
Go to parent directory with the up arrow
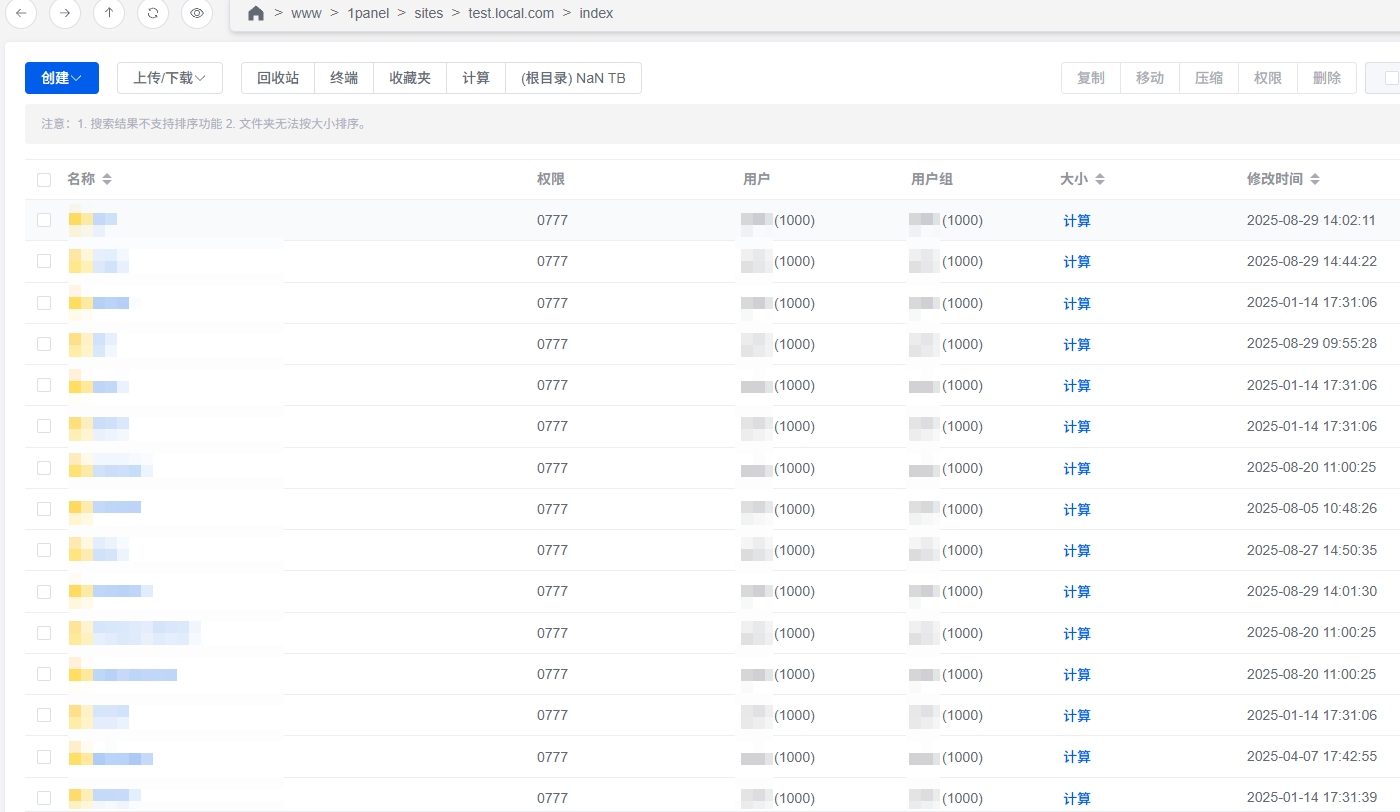(109, 13)
